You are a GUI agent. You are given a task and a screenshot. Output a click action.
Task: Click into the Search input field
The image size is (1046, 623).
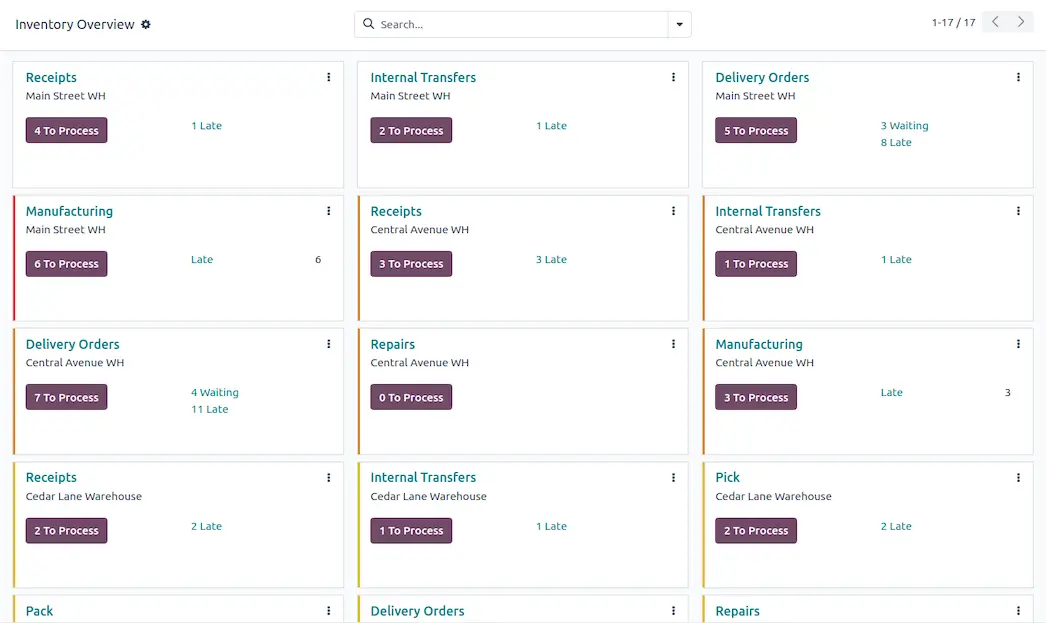(520, 24)
